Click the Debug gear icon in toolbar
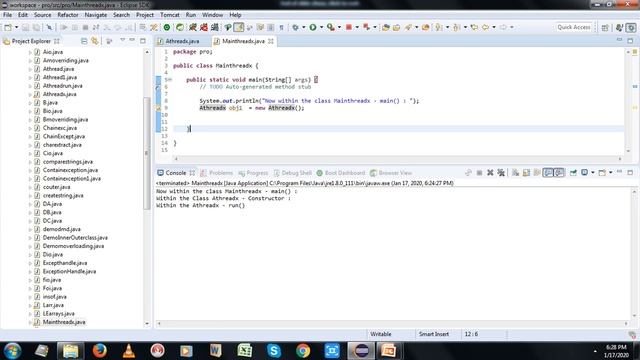This screenshot has width=640, height=360. point(295,27)
